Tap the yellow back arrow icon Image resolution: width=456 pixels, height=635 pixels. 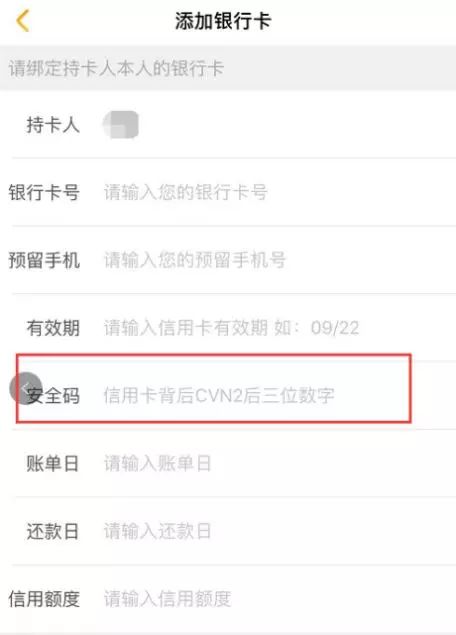tap(23, 21)
